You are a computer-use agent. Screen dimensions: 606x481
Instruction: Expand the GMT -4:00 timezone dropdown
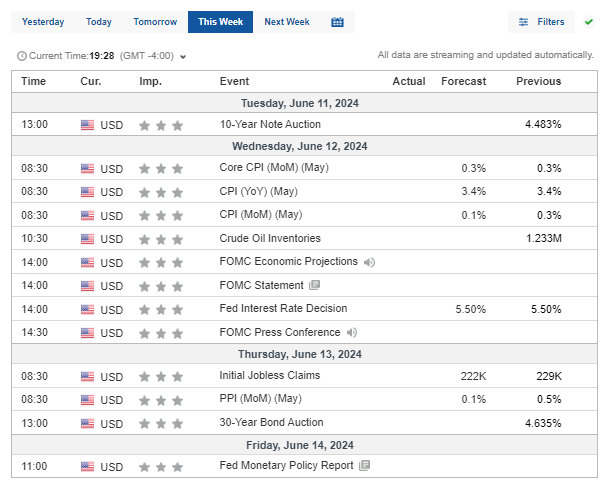point(183,57)
